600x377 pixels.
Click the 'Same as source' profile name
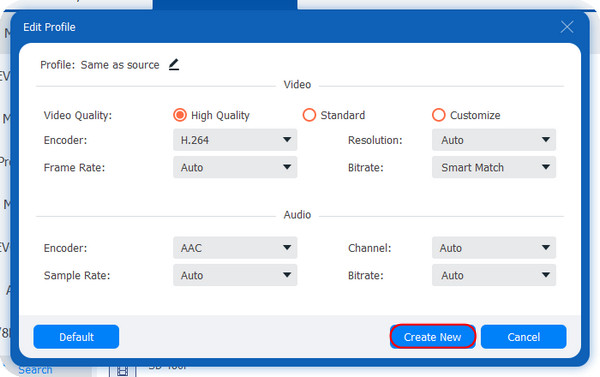120,65
